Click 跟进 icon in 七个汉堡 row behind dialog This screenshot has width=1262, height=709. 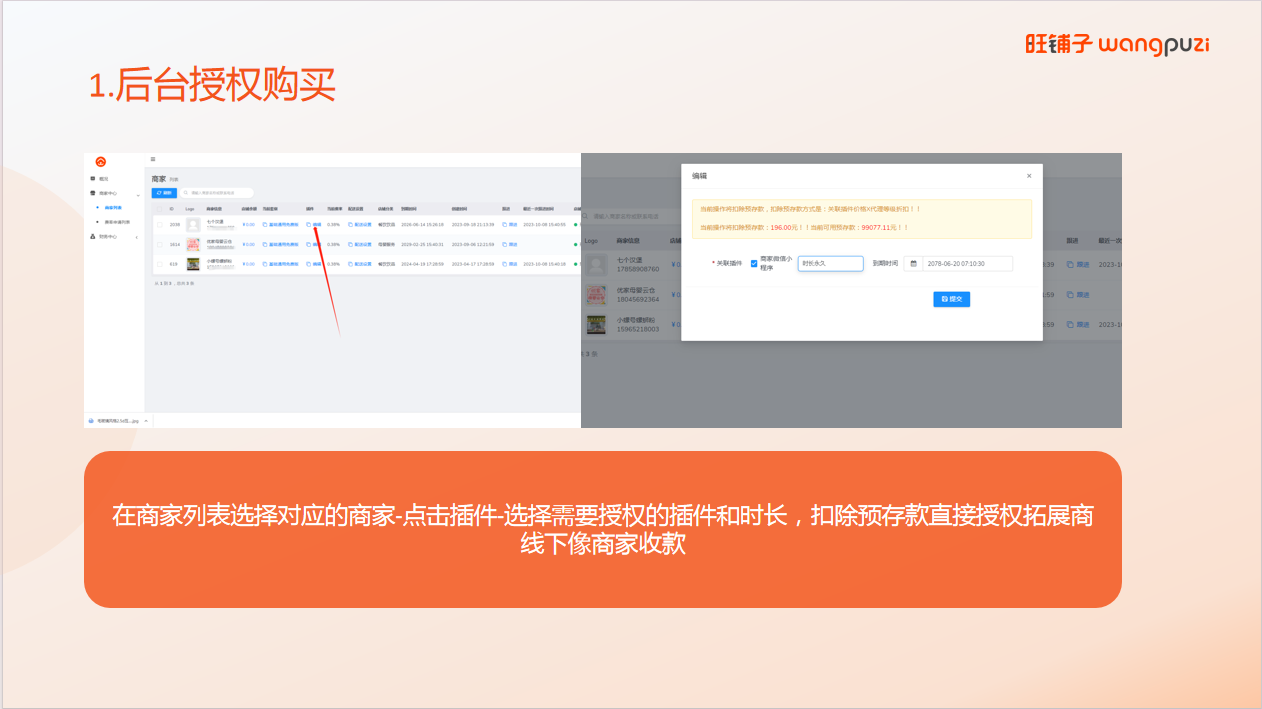(1070, 265)
